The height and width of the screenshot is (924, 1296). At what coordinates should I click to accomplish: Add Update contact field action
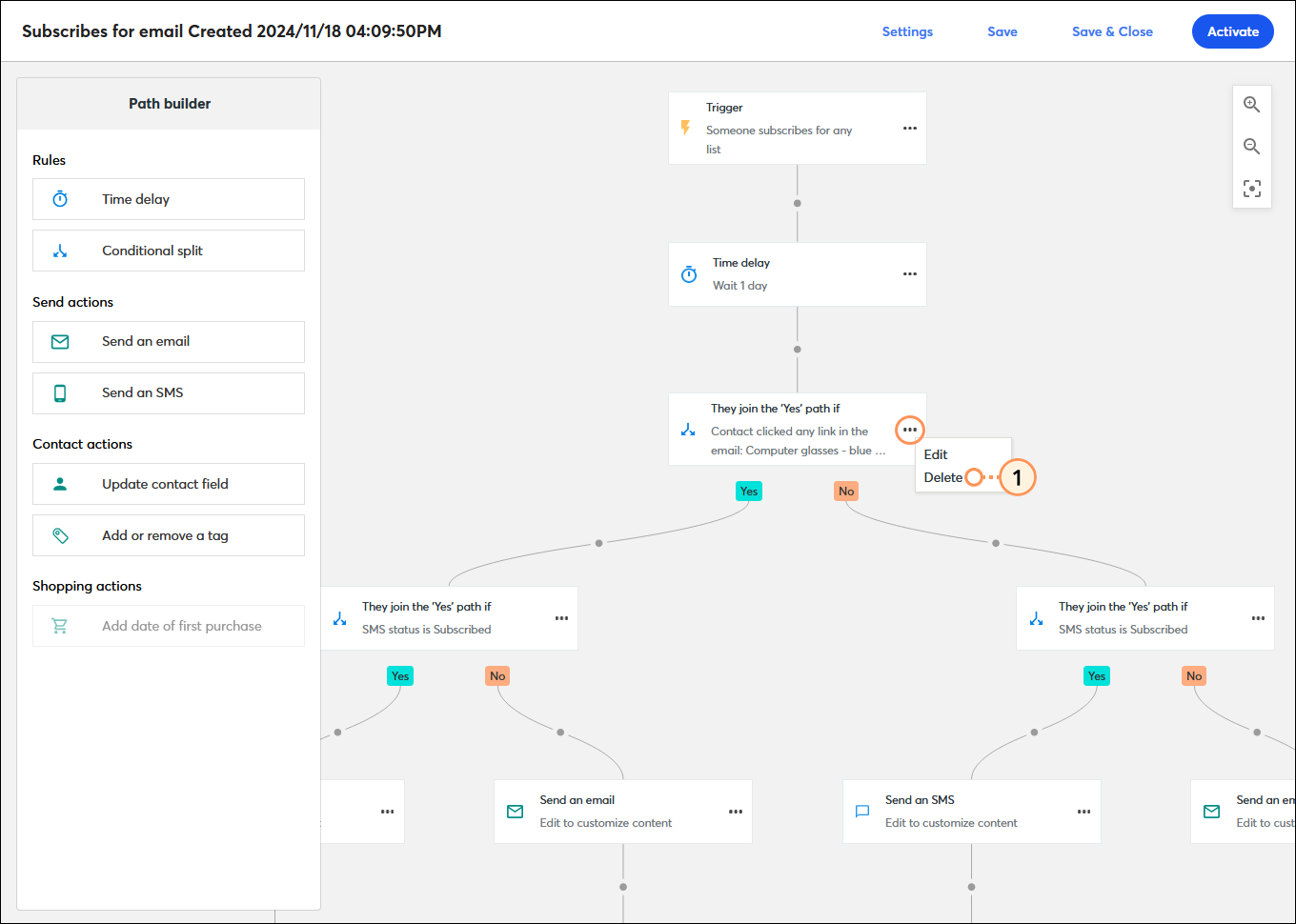tap(169, 484)
